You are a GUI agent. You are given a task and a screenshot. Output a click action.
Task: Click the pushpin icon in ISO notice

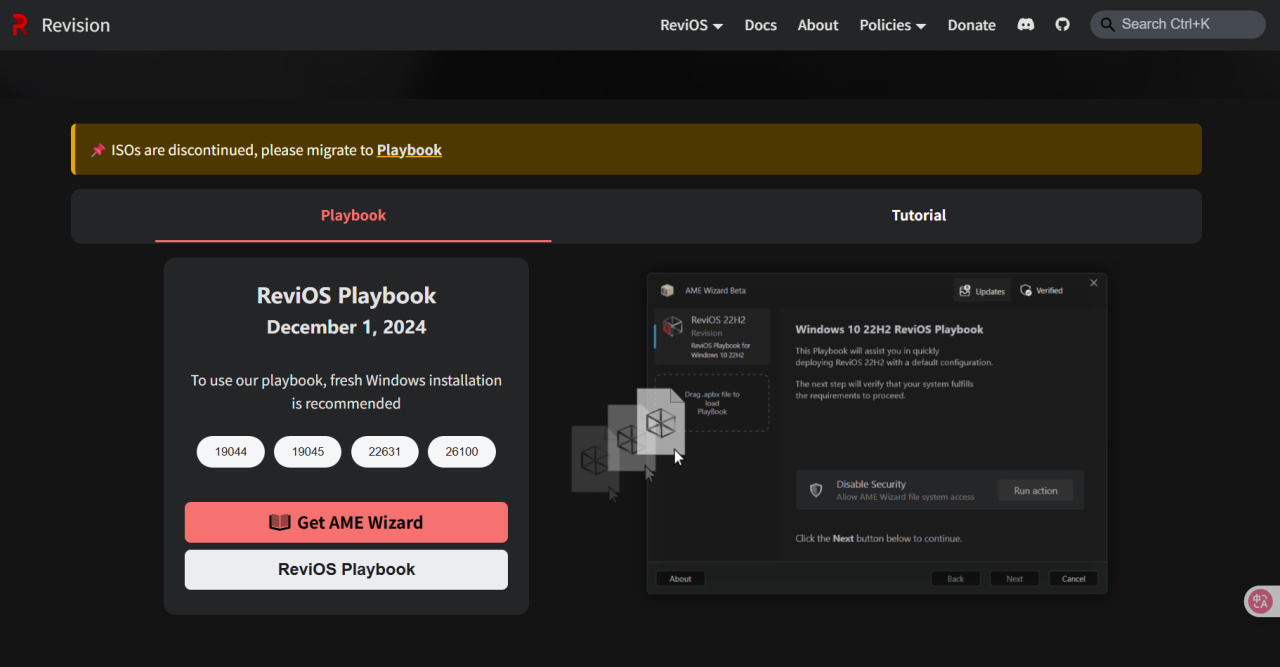tap(98, 150)
